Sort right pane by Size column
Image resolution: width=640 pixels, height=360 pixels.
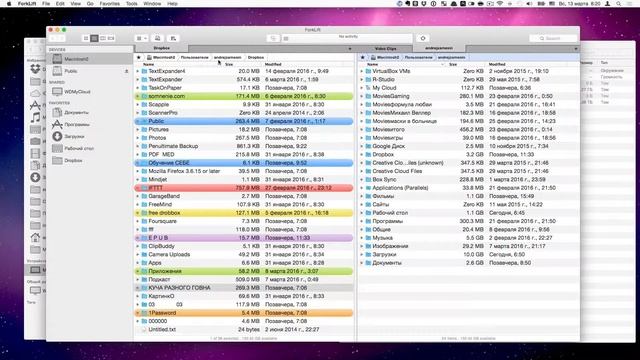click(x=453, y=64)
